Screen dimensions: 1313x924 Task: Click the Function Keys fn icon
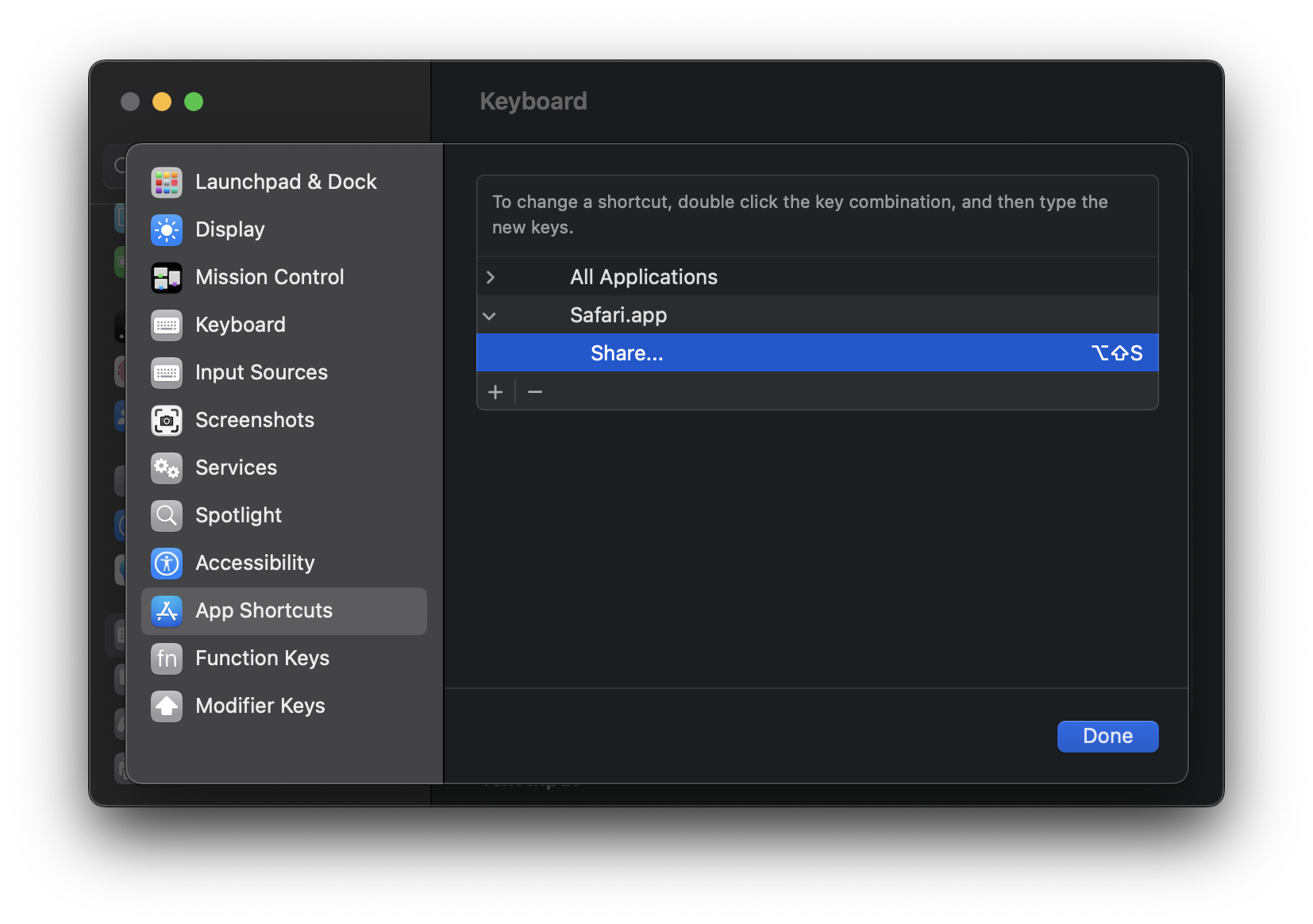(x=167, y=658)
